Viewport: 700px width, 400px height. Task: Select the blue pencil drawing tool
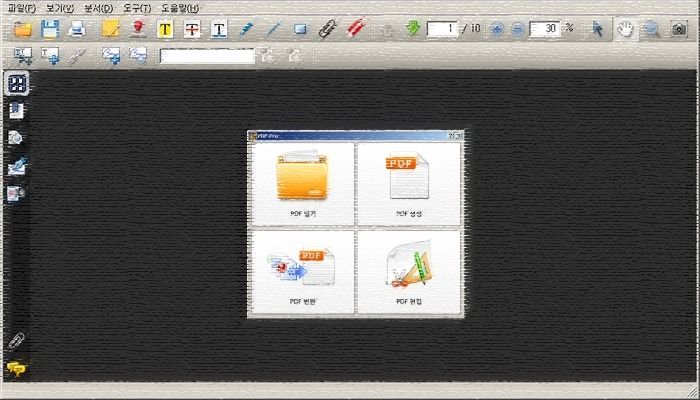point(246,29)
